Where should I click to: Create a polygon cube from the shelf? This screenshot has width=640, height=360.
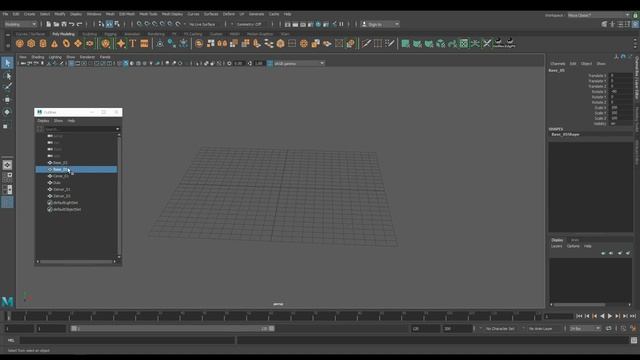pyautogui.click(x=31, y=43)
